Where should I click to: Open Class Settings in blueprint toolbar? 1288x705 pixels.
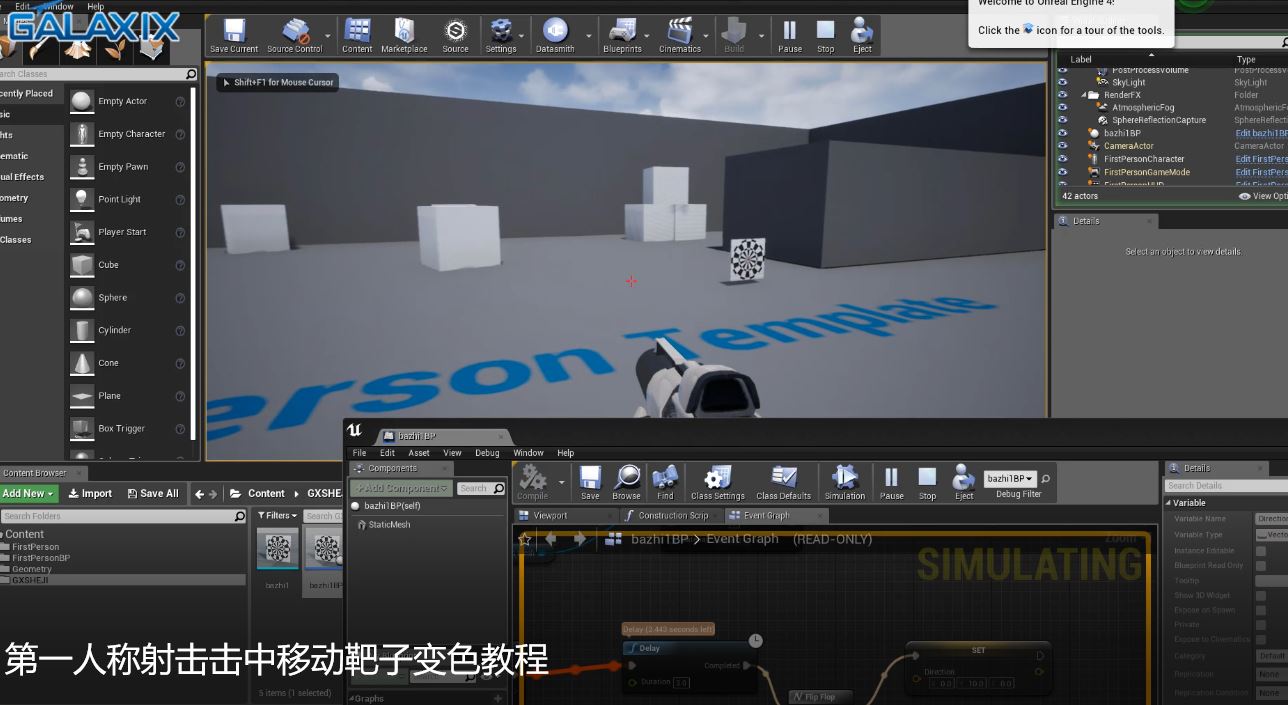pos(717,480)
